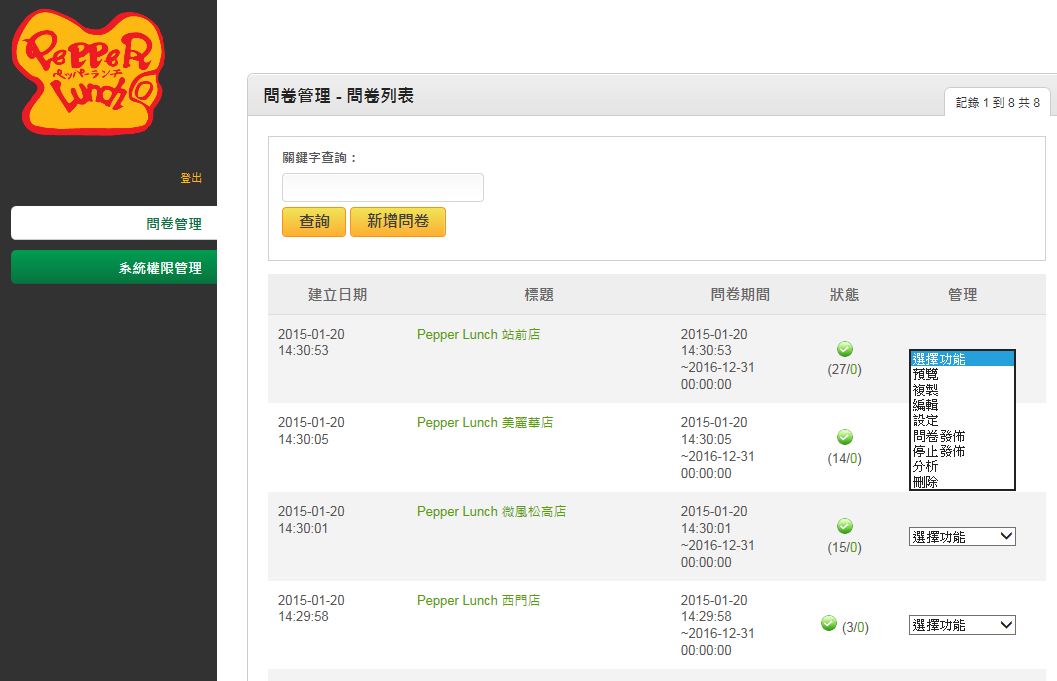Screen dimensions: 1057x681
Task: Select 刪除 in the function dropdown
Action: [x=962, y=482]
